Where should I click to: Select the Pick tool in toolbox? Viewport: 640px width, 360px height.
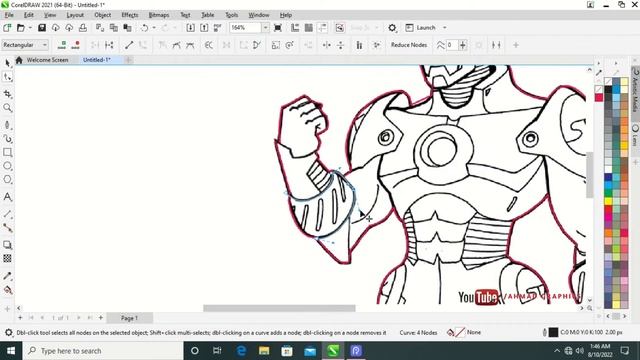(x=7, y=63)
